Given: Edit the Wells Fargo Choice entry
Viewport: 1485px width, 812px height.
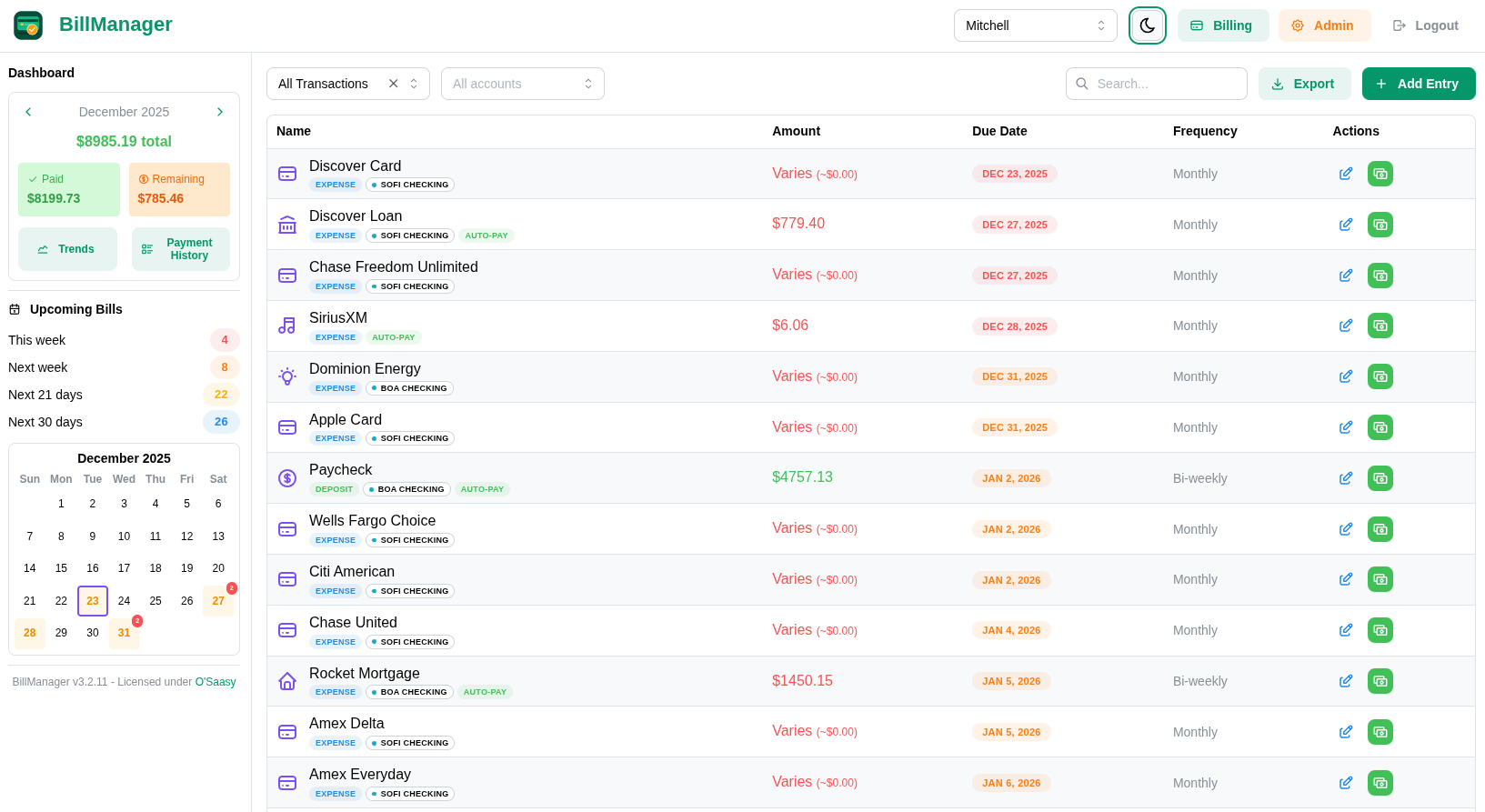Looking at the screenshot, I should pos(1346,529).
